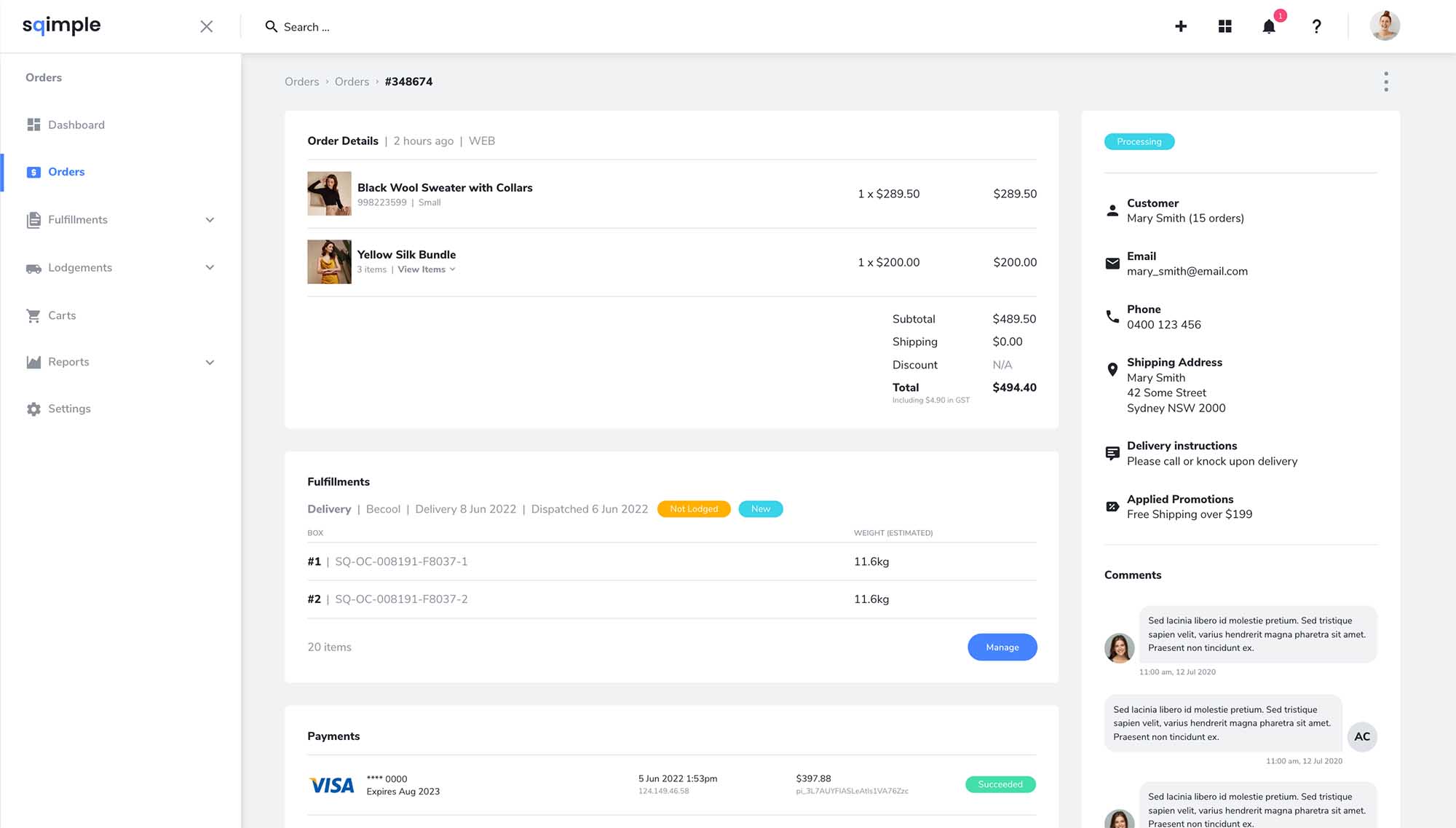Click the Settings gear icon
Screen dimensions: 1456x828
coord(33,409)
